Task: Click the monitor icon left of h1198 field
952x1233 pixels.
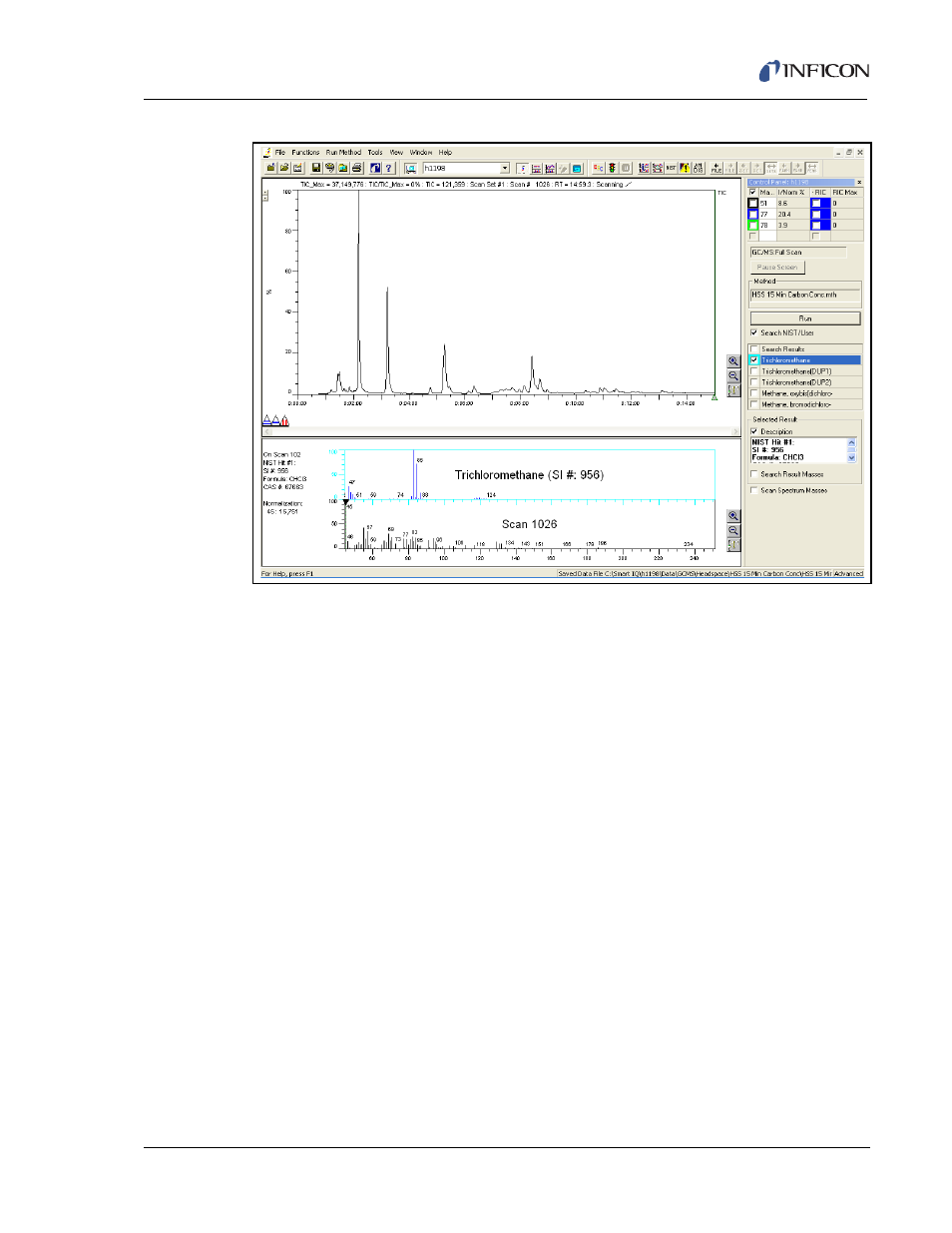Action: click(411, 168)
